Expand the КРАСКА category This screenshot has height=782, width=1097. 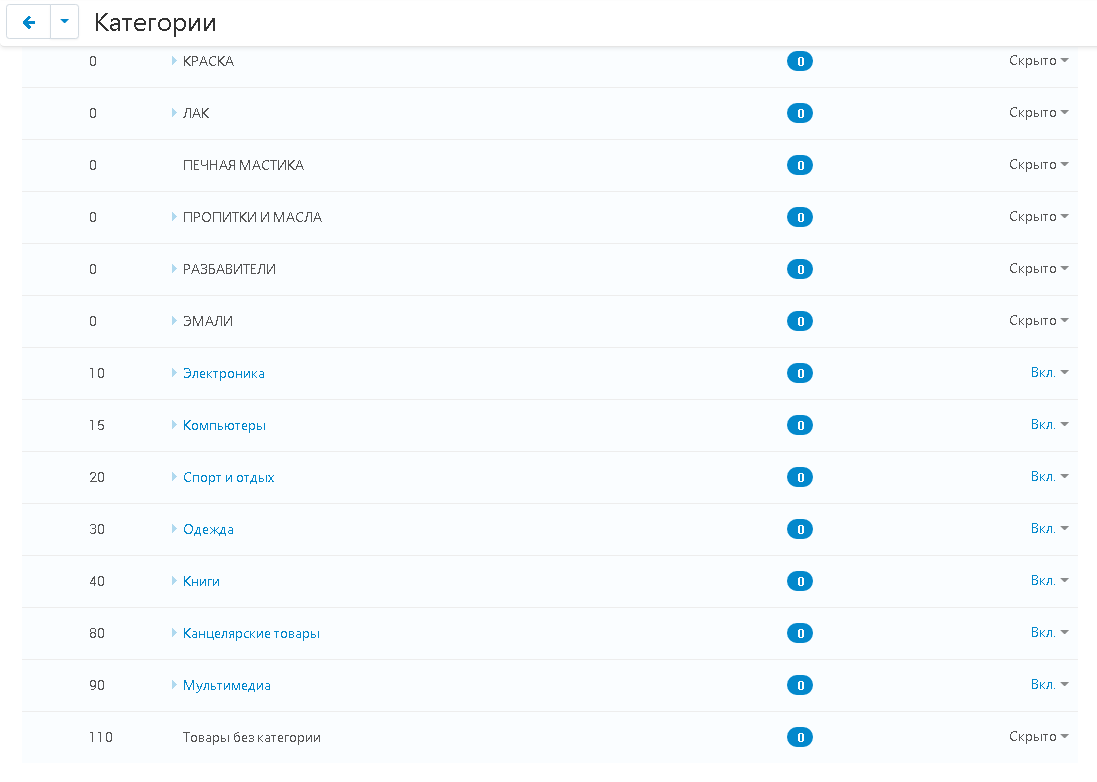pyautogui.click(x=174, y=61)
